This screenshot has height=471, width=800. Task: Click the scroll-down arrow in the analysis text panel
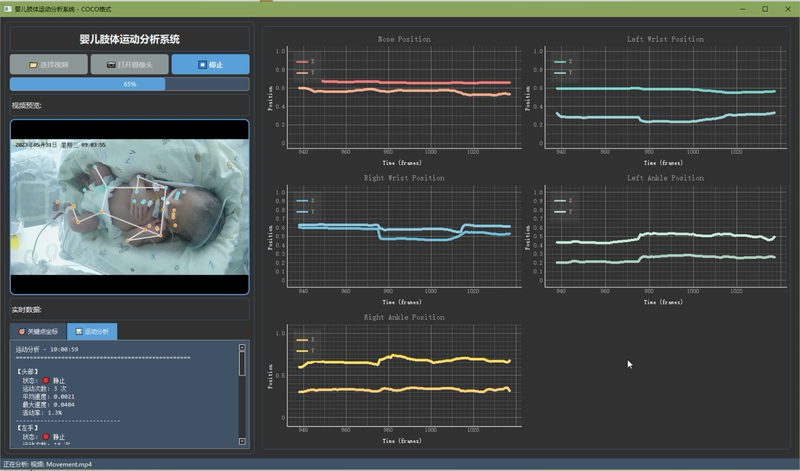pos(242,441)
